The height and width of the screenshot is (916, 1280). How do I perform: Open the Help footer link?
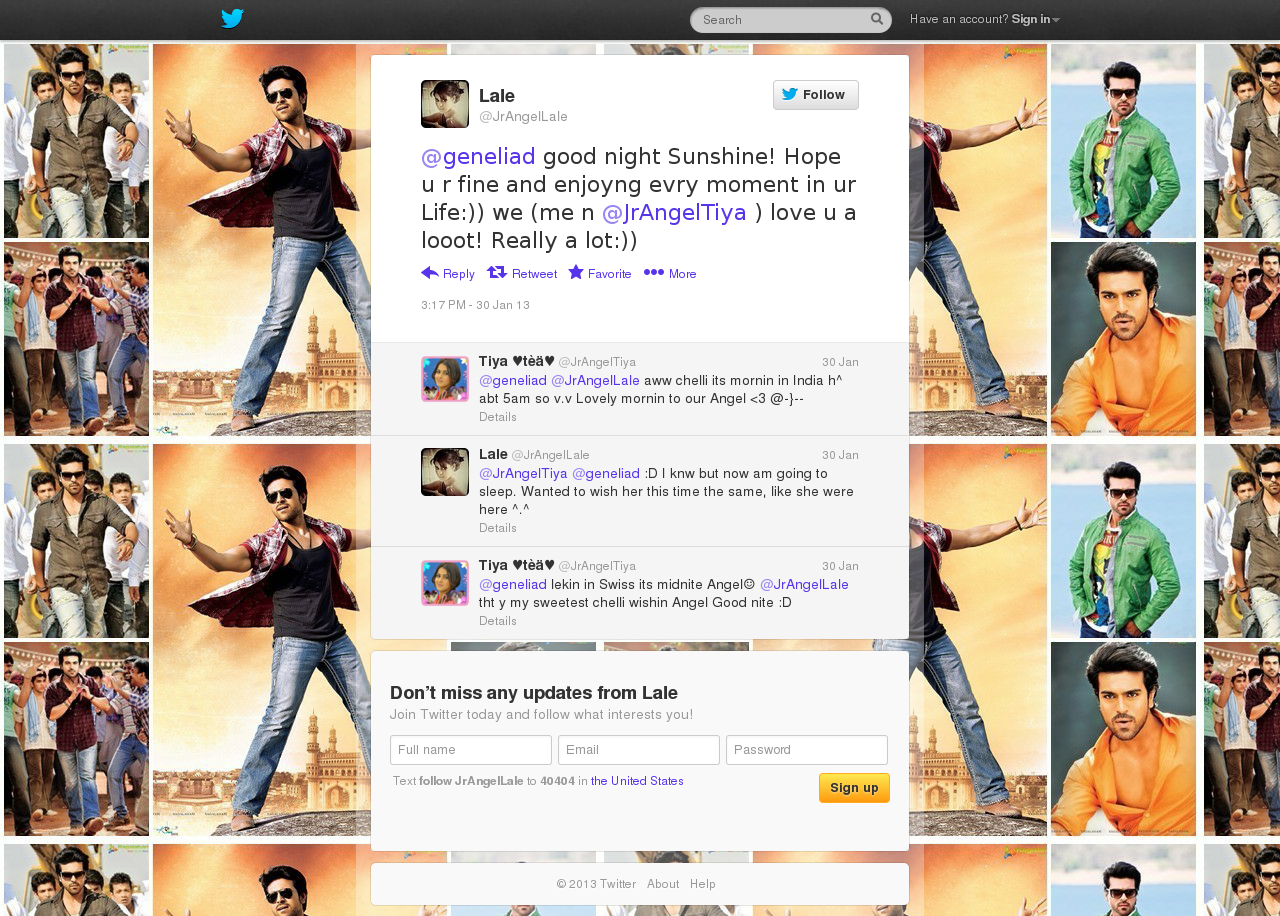pyautogui.click(x=703, y=884)
